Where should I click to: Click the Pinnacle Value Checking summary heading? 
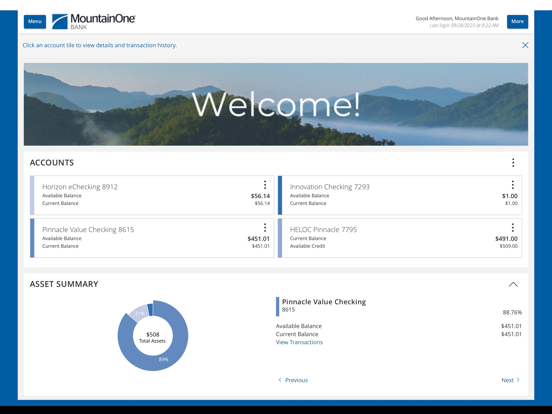(x=324, y=302)
